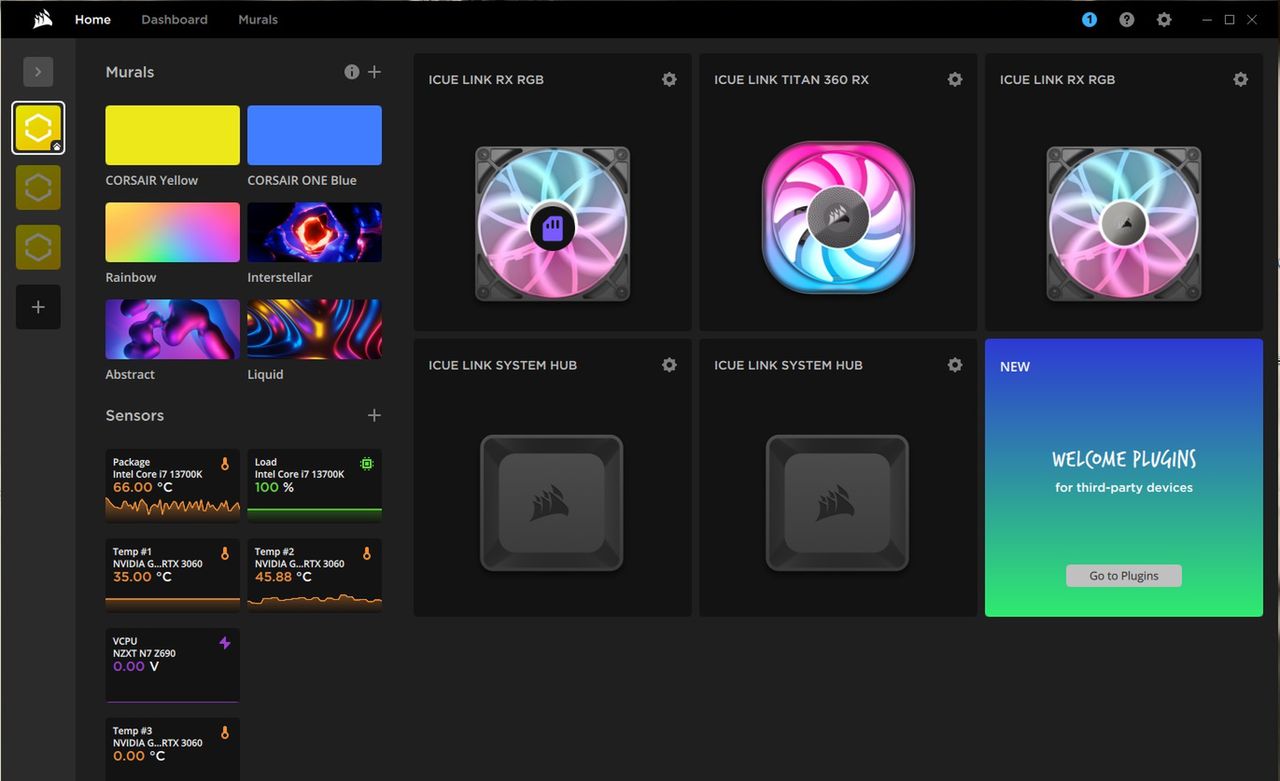Select the third profile icon in sidebar

tap(38, 247)
